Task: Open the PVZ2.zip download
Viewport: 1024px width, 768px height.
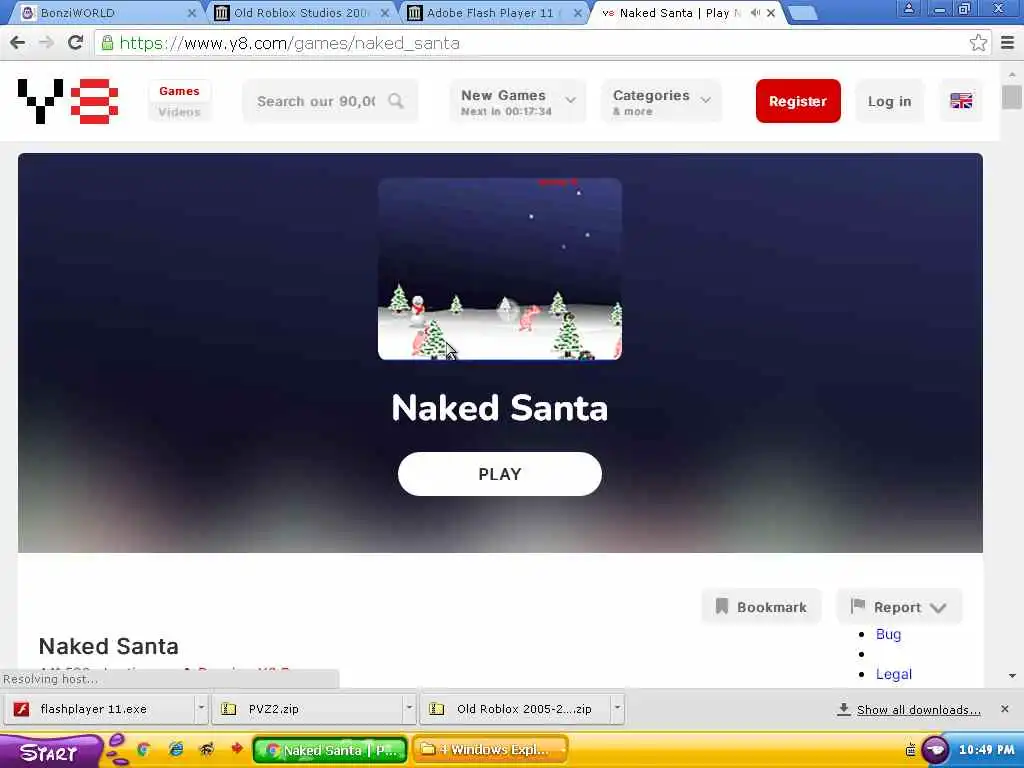Action: point(308,709)
